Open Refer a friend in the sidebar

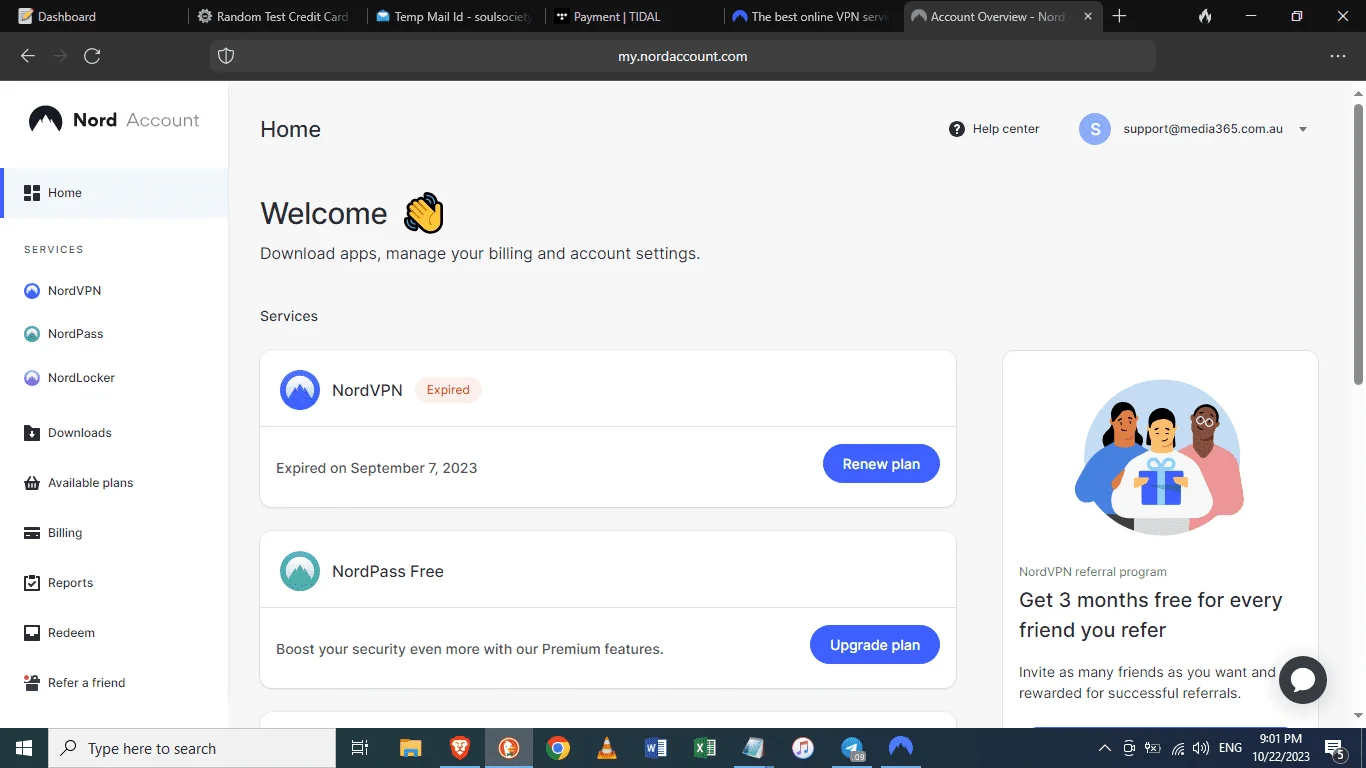coord(74,683)
